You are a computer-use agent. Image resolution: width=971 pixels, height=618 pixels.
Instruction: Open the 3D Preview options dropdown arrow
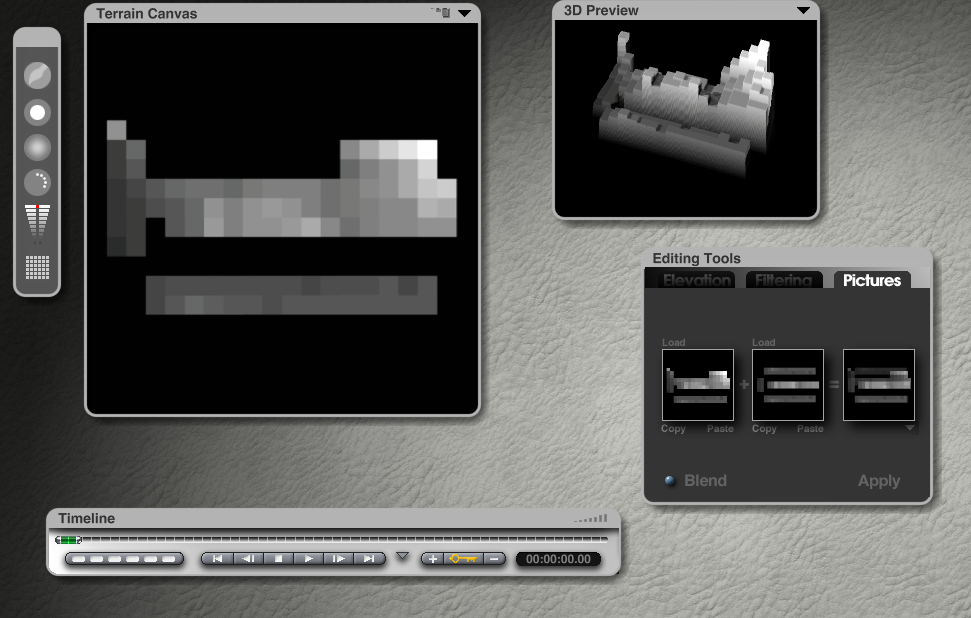[x=803, y=11]
